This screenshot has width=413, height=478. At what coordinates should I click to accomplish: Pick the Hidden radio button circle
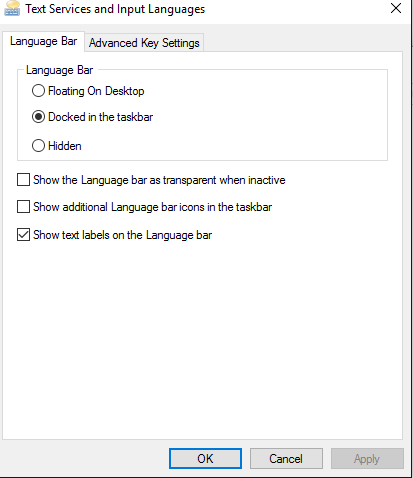pos(38,146)
